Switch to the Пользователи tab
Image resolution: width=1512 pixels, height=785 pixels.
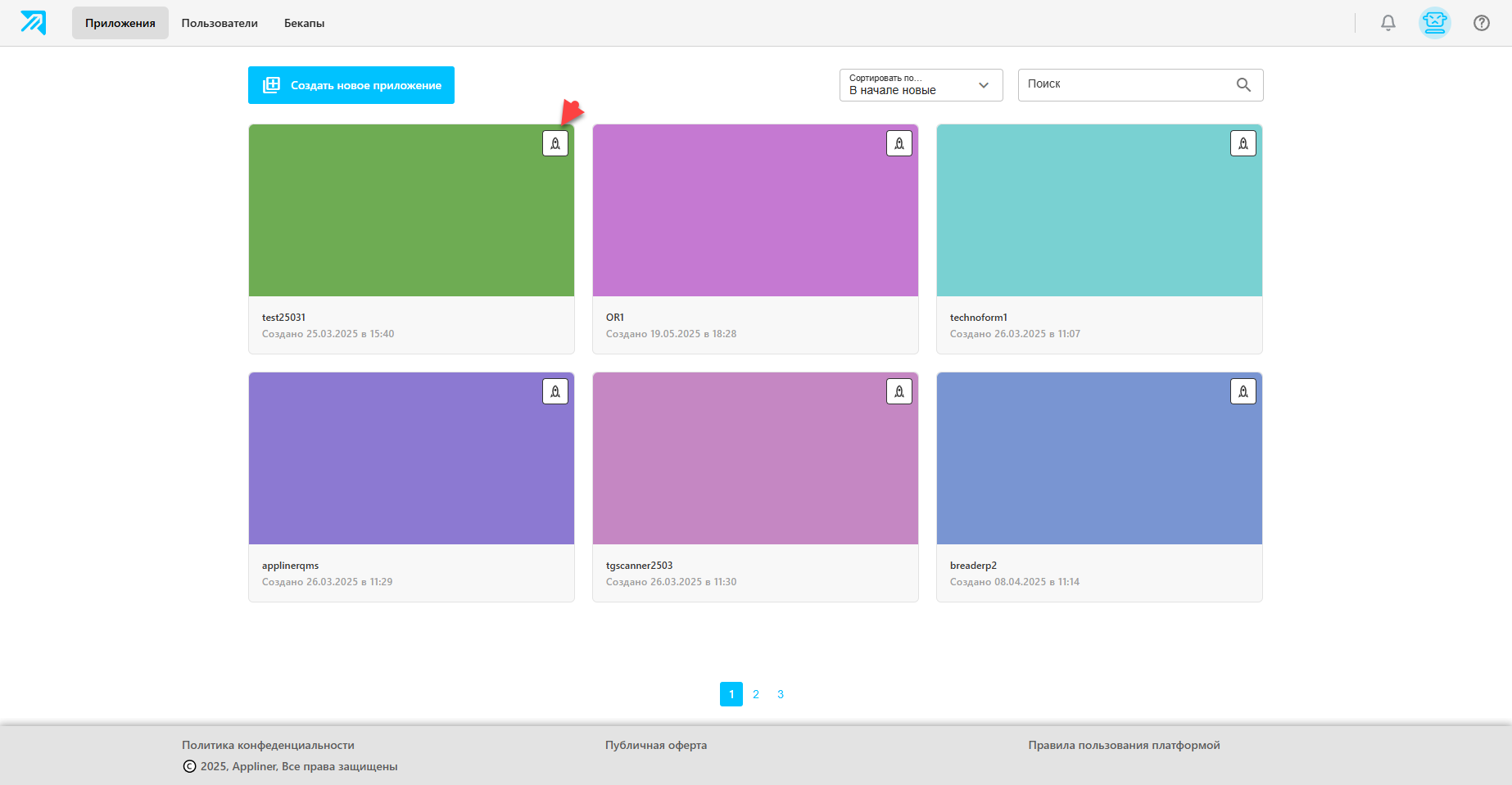pyautogui.click(x=220, y=23)
